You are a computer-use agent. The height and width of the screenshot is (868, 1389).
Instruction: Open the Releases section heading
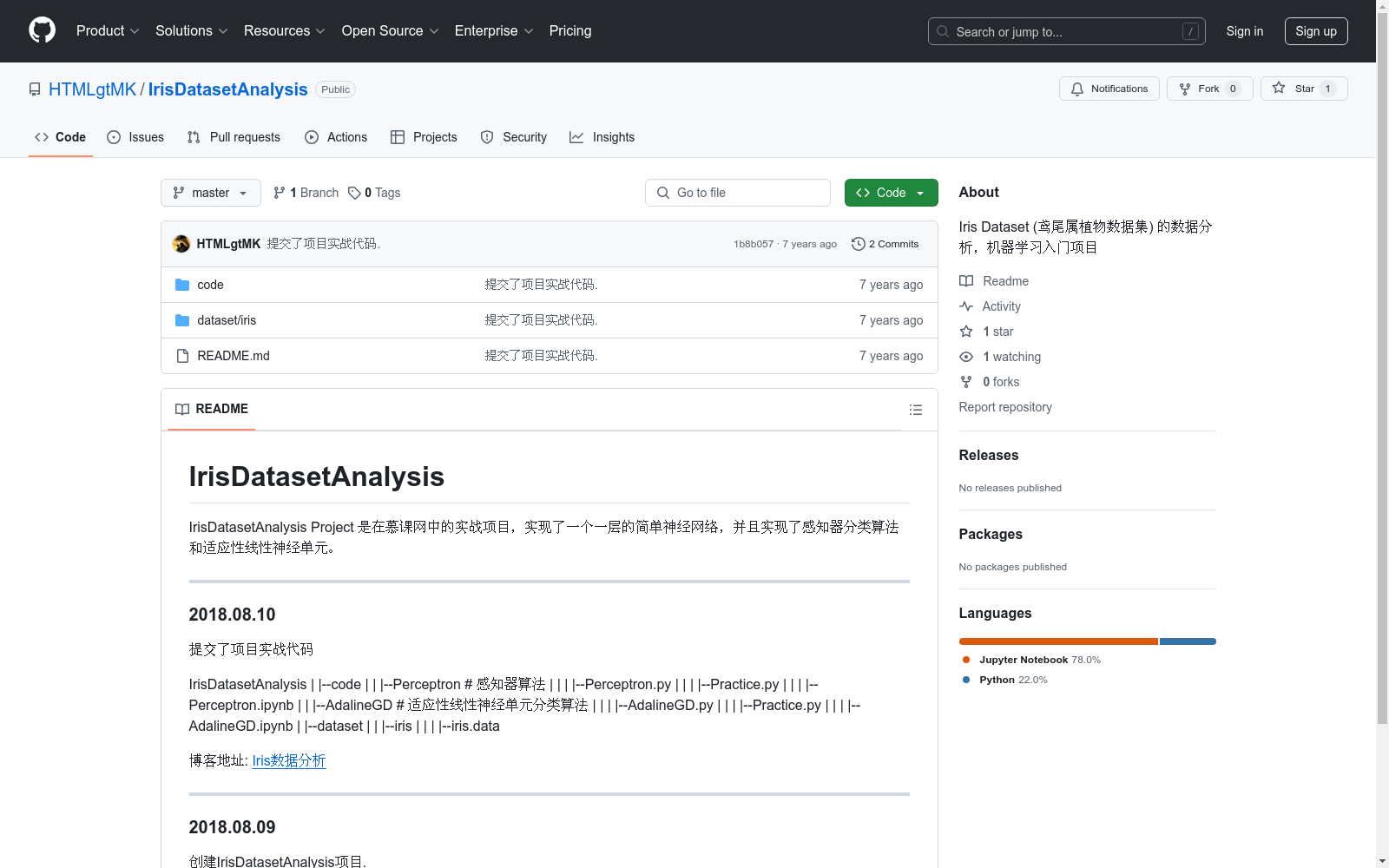point(989,455)
